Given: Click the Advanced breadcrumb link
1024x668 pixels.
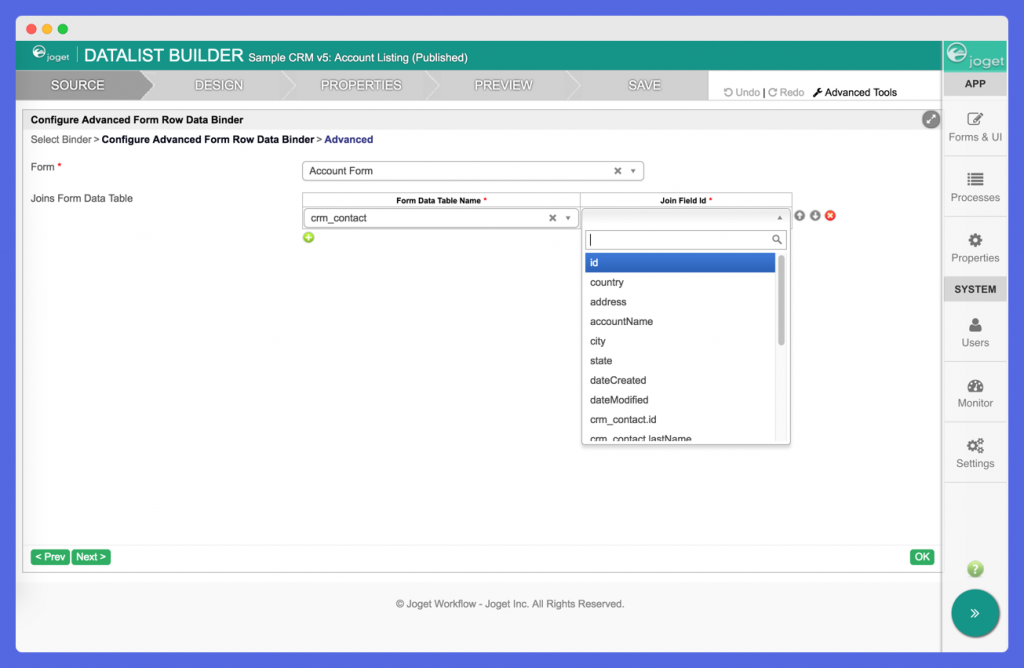Looking at the screenshot, I should [x=349, y=140].
